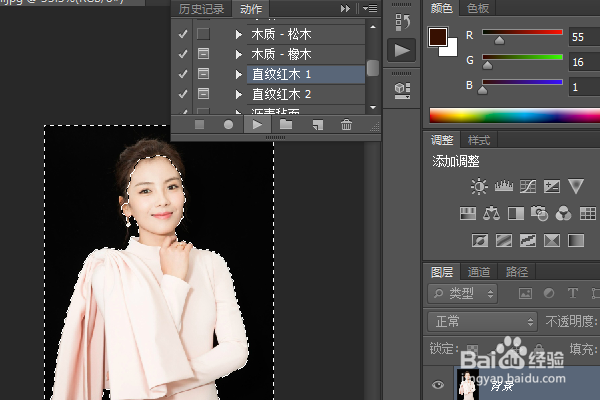
Task: Toggle checkmark for 直纹红木 1 action
Action: (183, 73)
